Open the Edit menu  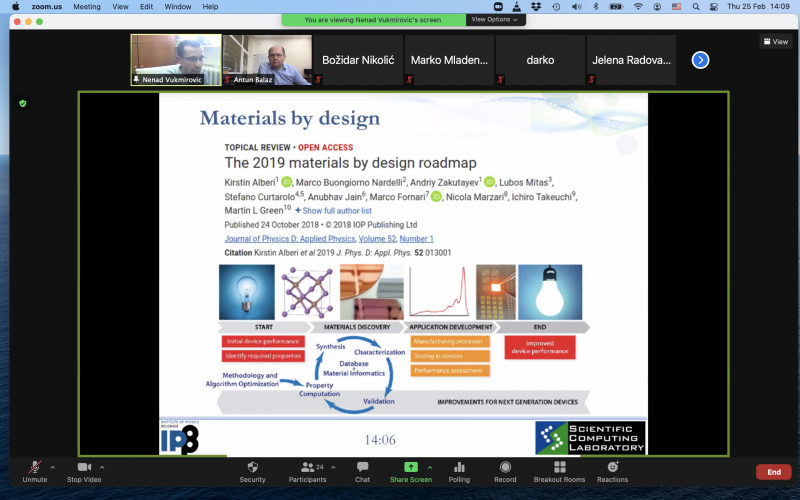(x=146, y=7)
